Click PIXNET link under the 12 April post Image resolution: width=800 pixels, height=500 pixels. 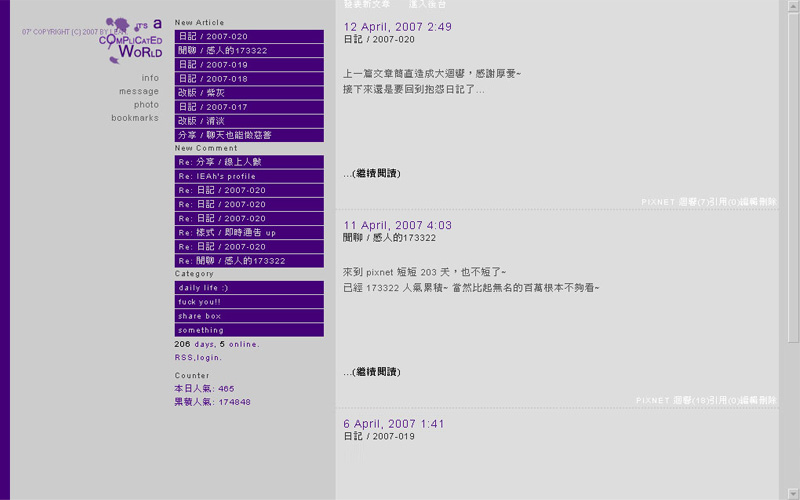(658, 202)
